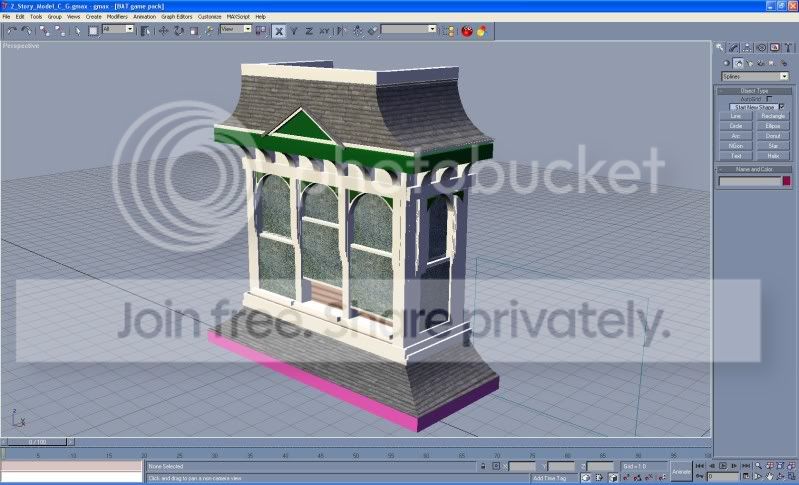Toggle the Restrict to Y axis button
Viewport: 799px width, 485px height.
(294, 31)
